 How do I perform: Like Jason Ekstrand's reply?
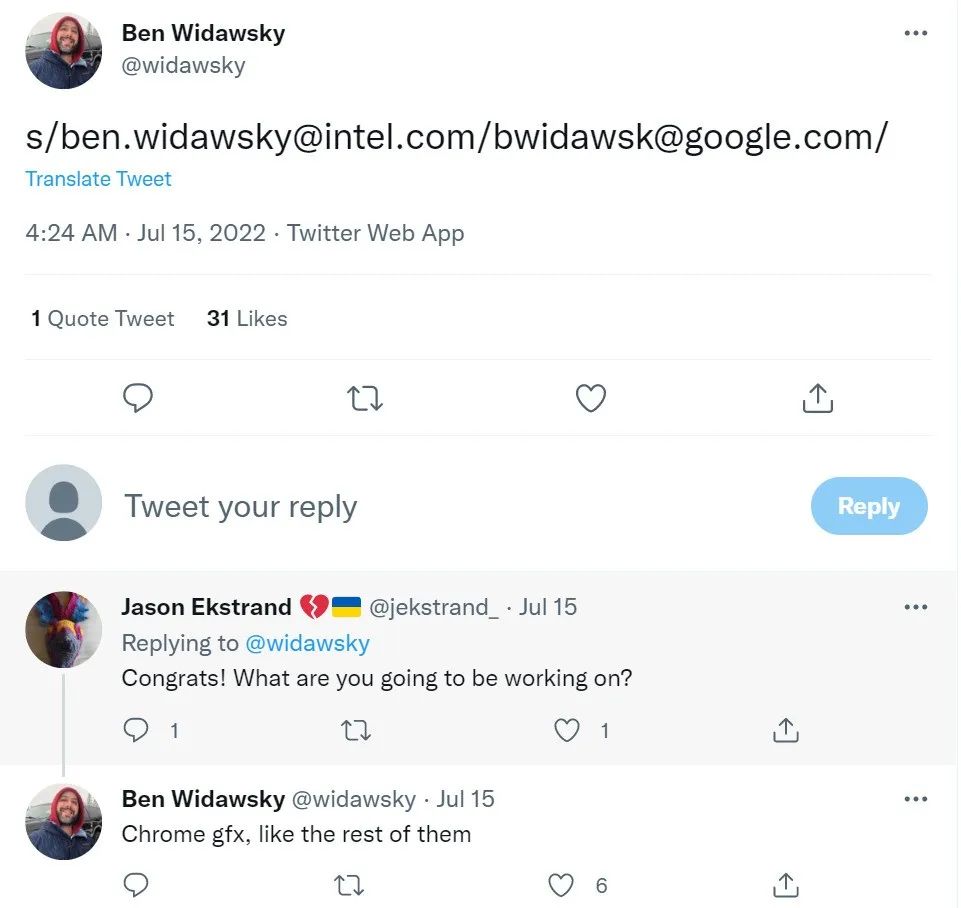(567, 731)
